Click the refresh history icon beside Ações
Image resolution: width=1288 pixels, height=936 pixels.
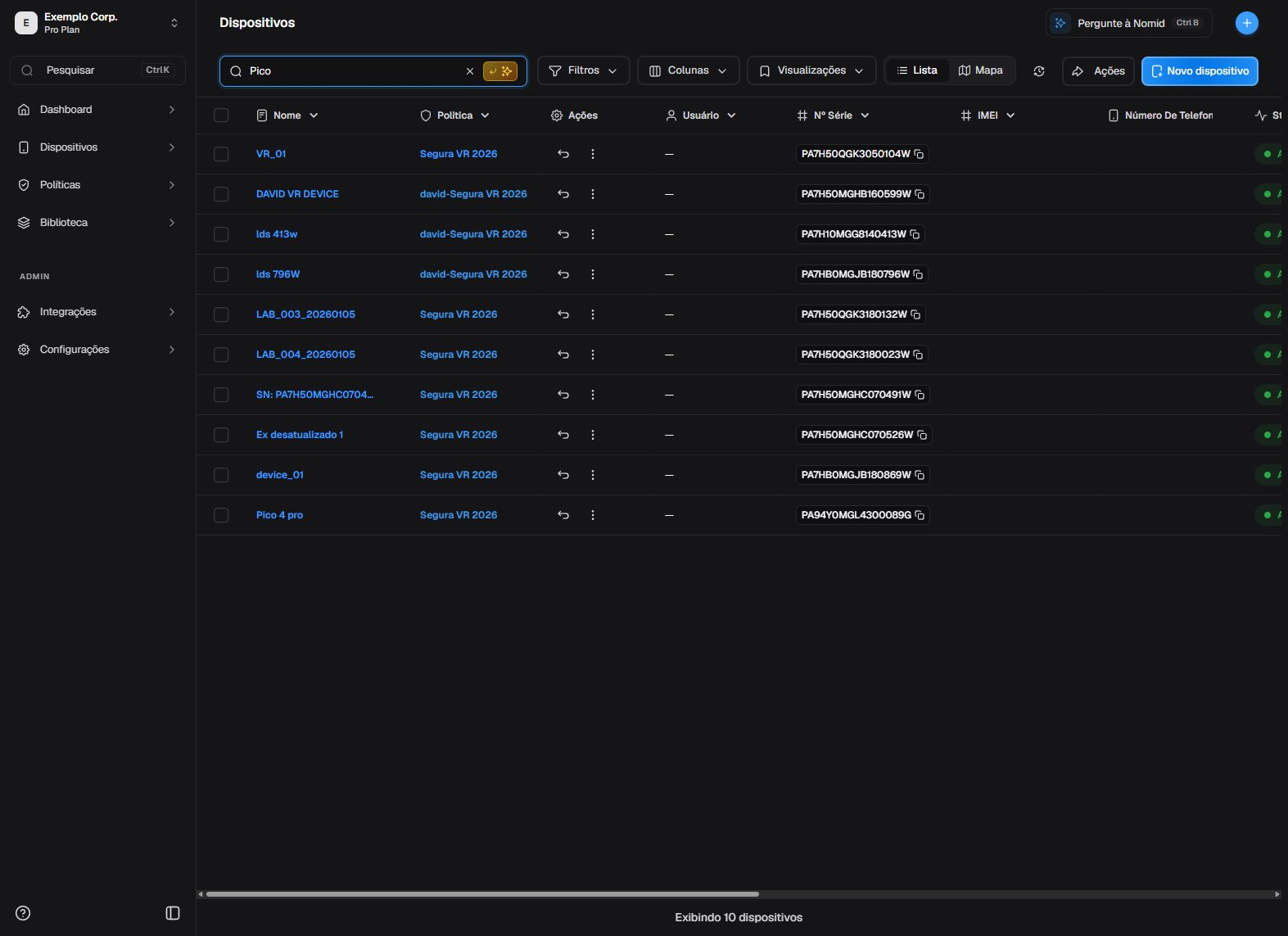[1038, 71]
